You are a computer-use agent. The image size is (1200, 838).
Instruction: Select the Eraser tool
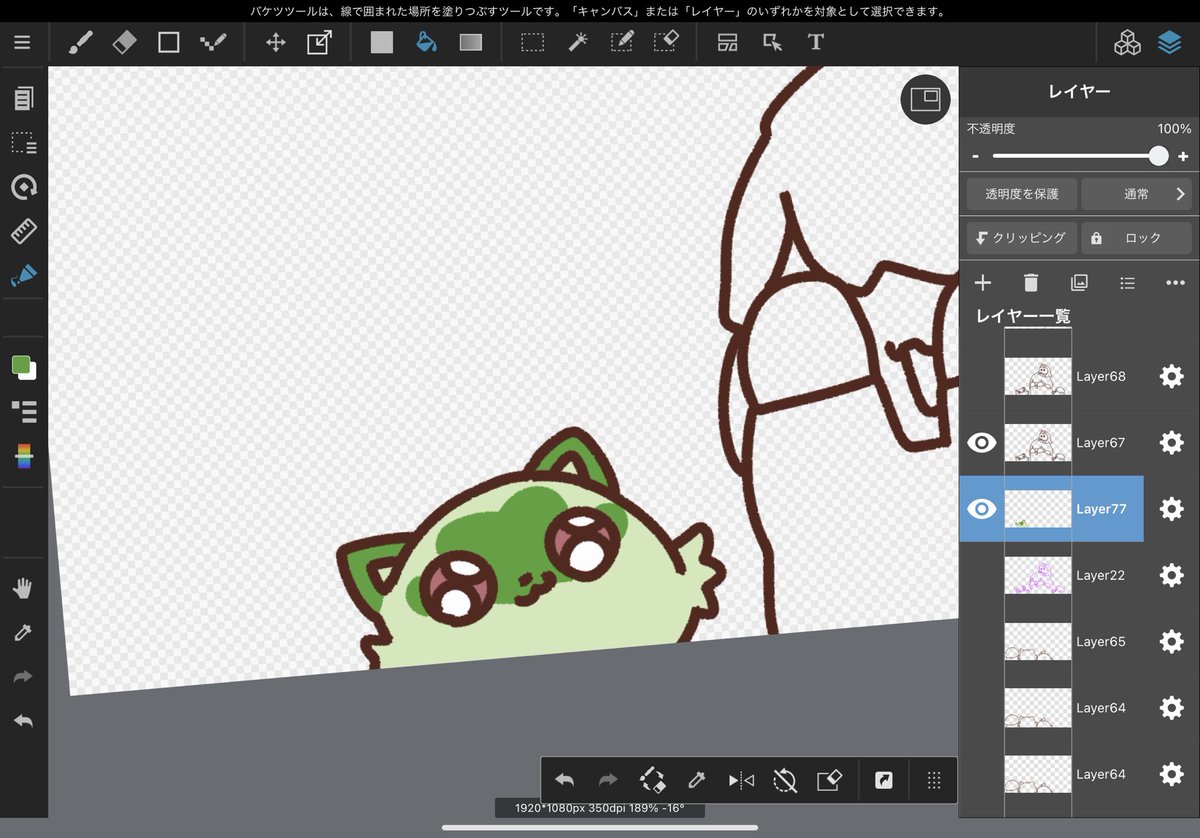coord(124,43)
